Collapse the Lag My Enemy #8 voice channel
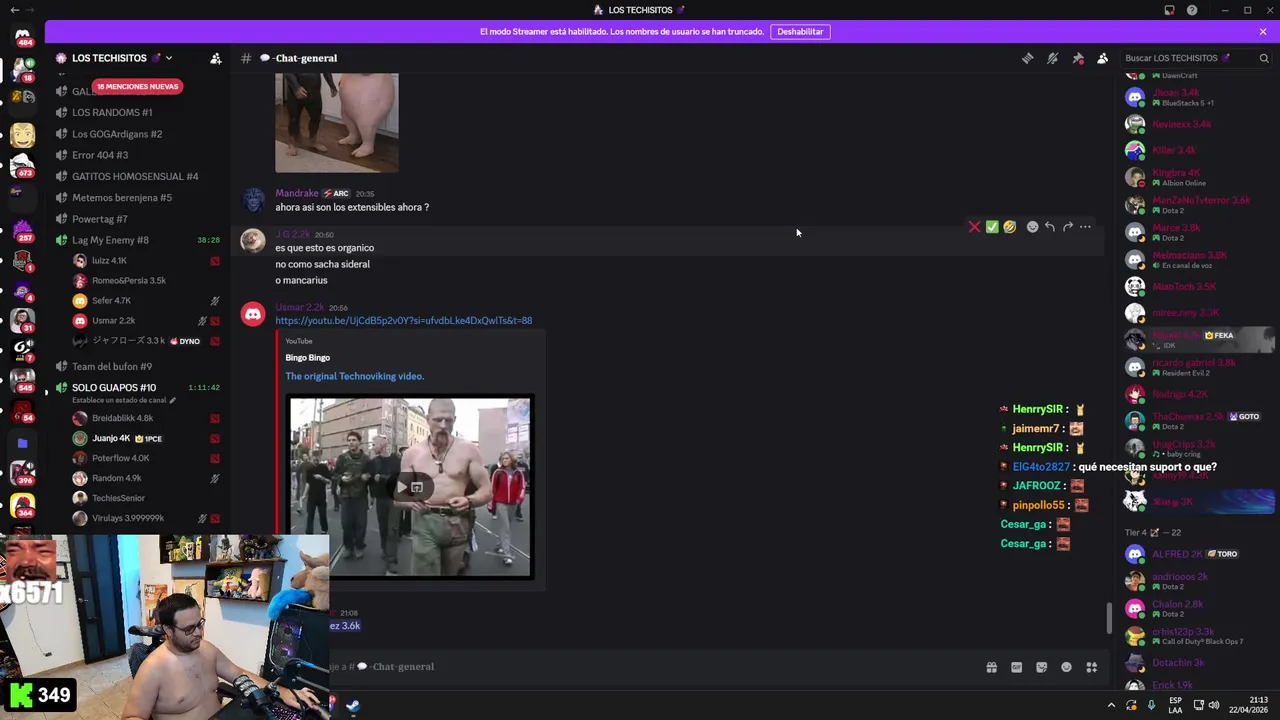 (110, 240)
